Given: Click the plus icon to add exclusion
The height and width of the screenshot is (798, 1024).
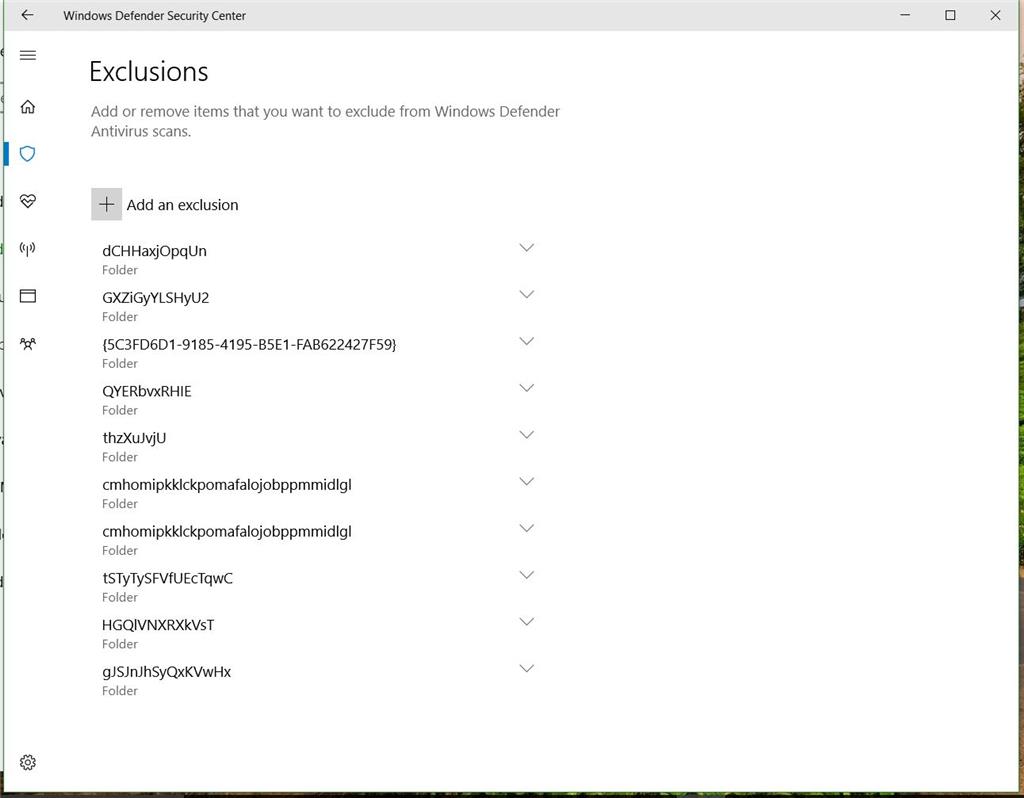Looking at the screenshot, I should pyautogui.click(x=106, y=204).
